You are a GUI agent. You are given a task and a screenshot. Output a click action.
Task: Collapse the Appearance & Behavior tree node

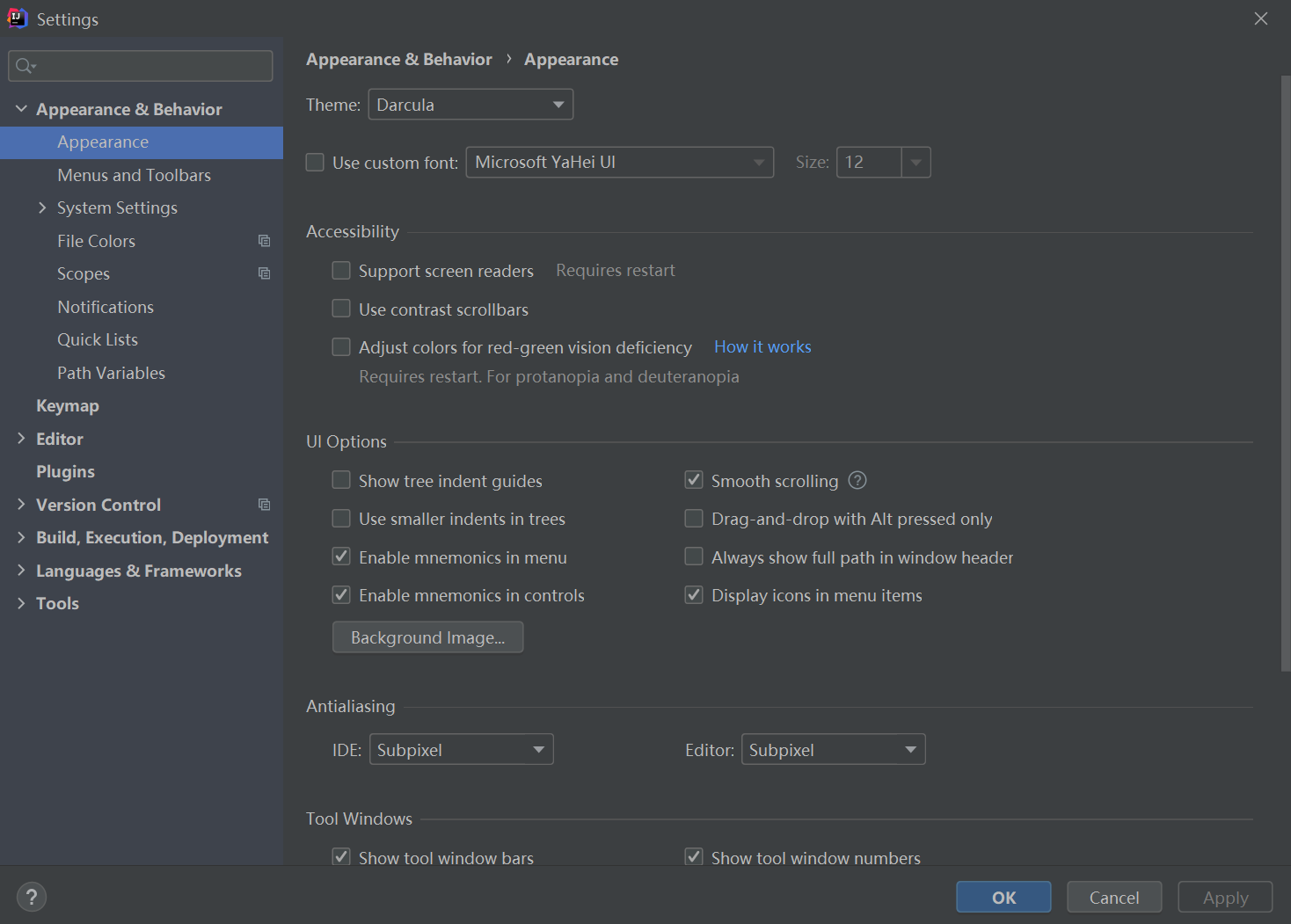(x=21, y=109)
